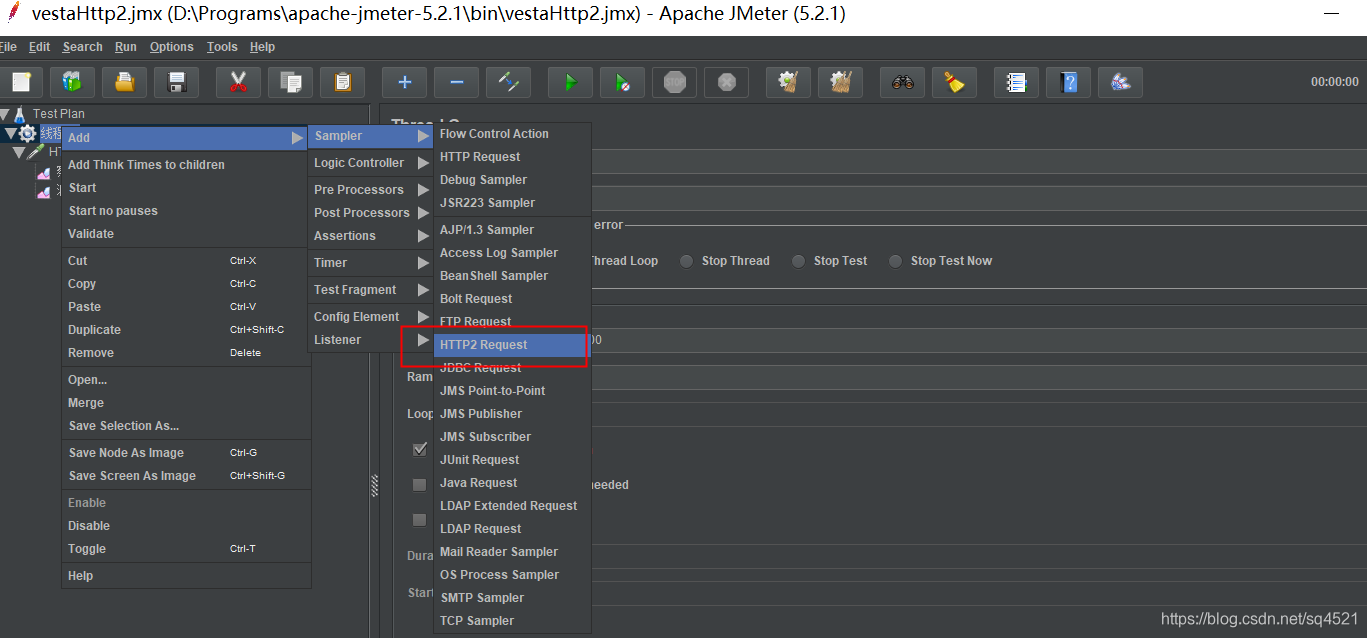The width and height of the screenshot is (1367, 638).
Task: Start the test with green play icon
Action: (570, 82)
